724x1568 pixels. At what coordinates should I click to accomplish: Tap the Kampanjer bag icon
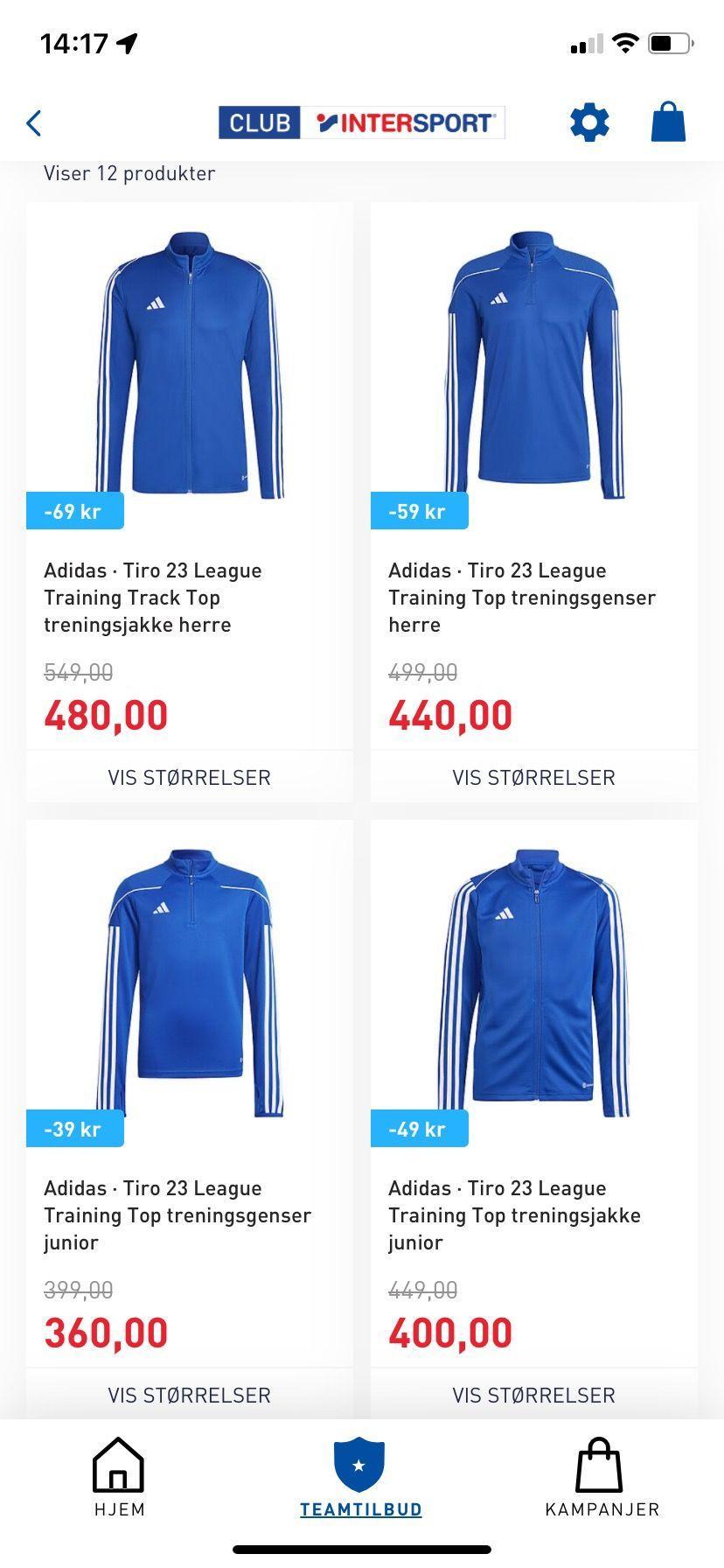(599, 1465)
